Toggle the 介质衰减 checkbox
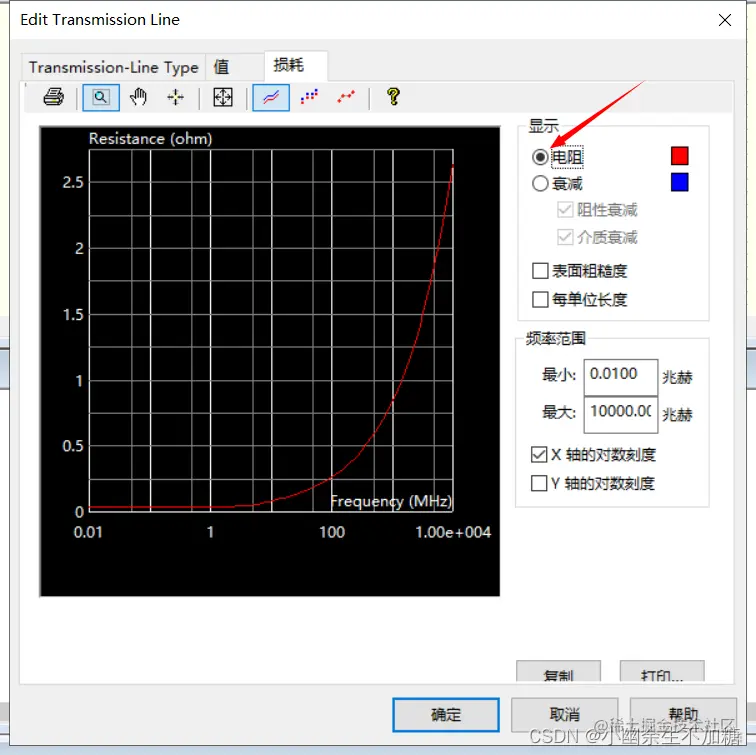 [x=565, y=237]
